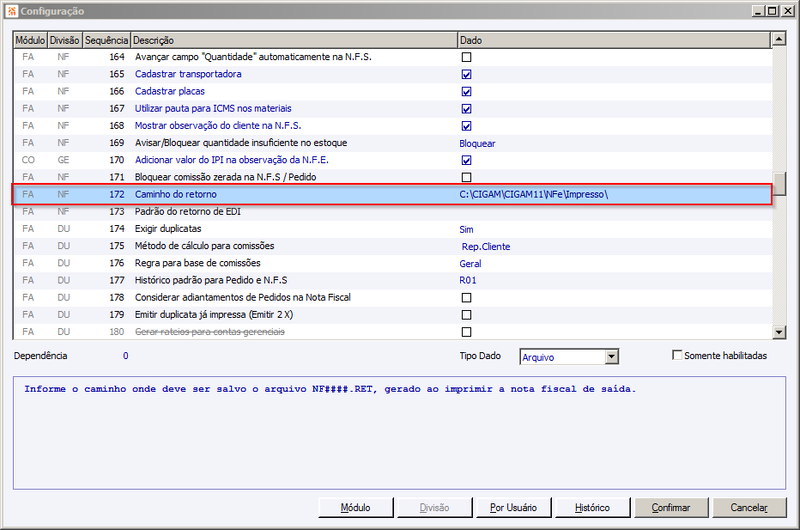Viewport: 800px width, 530px height.
Task: Toggle the Utilizar pauta para ICMS checkbox
Action: coord(466,109)
